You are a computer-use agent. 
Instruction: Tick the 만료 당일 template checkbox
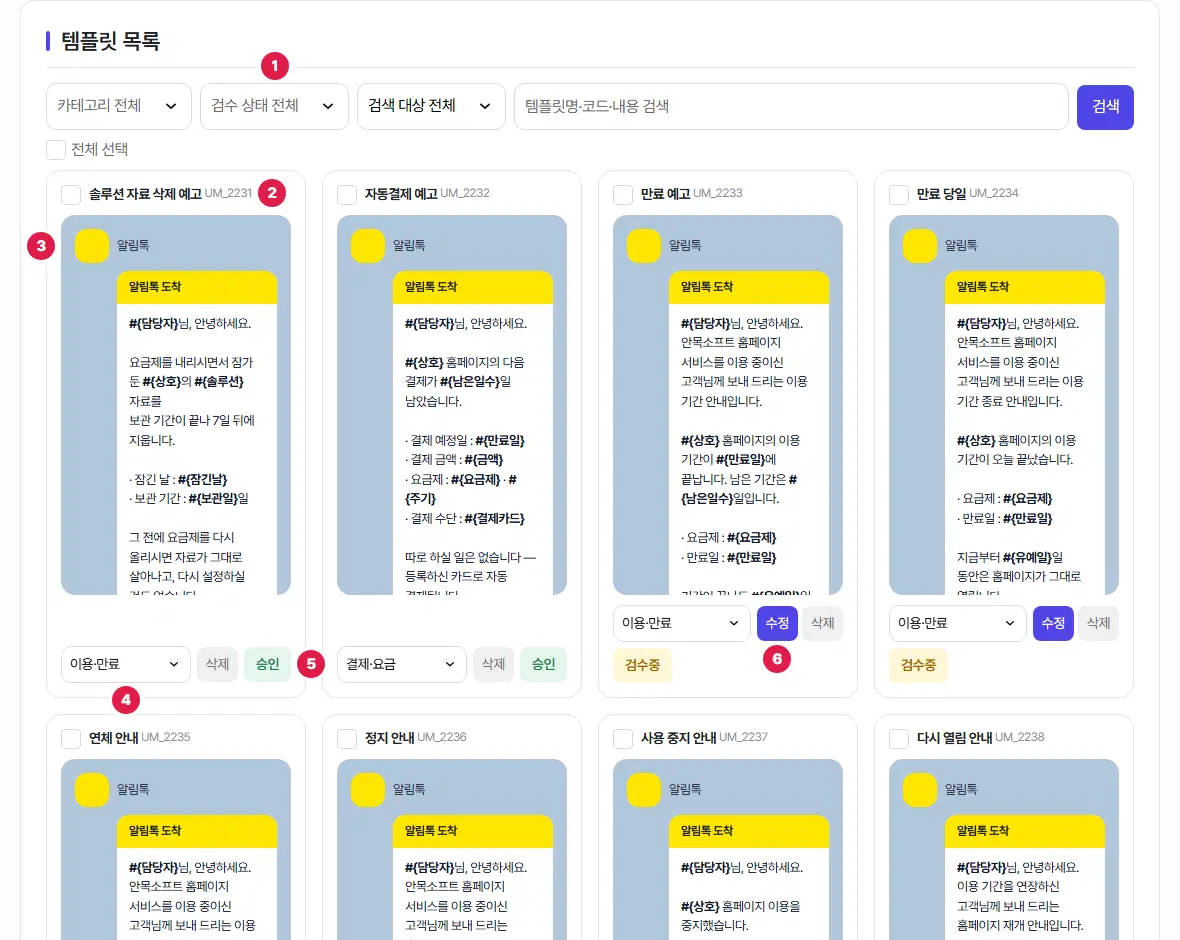coord(899,194)
